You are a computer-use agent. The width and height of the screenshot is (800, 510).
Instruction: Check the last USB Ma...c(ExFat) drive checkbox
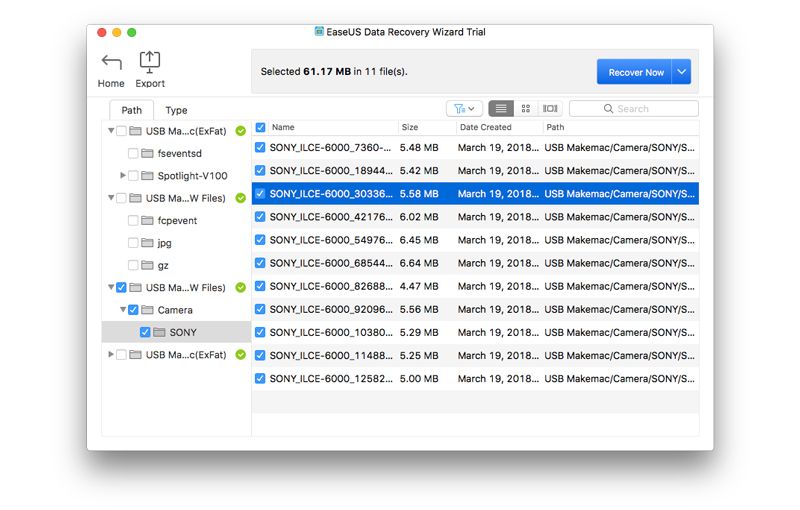click(121, 354)
